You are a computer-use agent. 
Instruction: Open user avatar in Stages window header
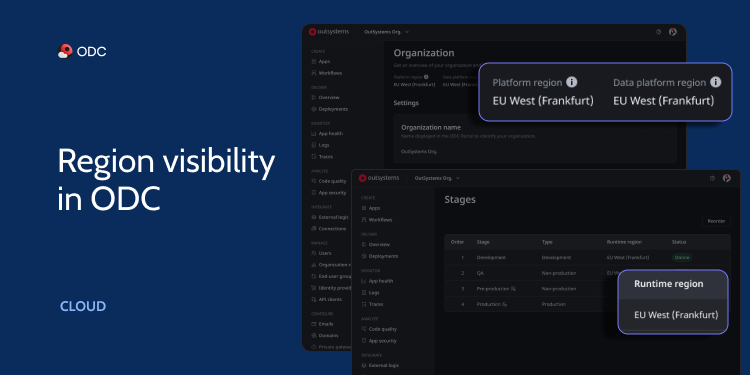coord(727,178)
